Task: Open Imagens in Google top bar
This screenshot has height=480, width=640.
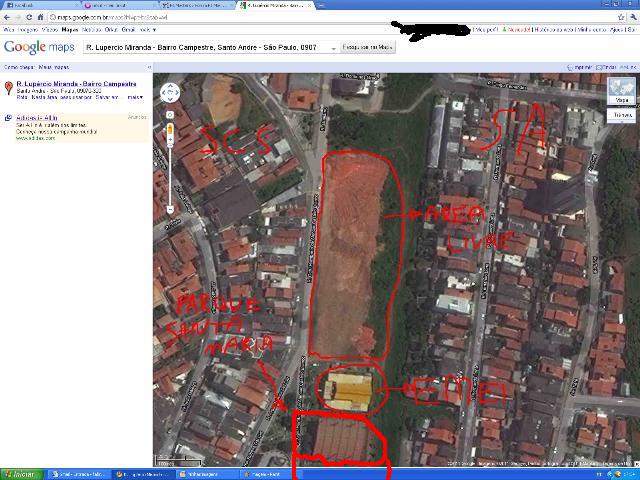Action: coord(28,30)
